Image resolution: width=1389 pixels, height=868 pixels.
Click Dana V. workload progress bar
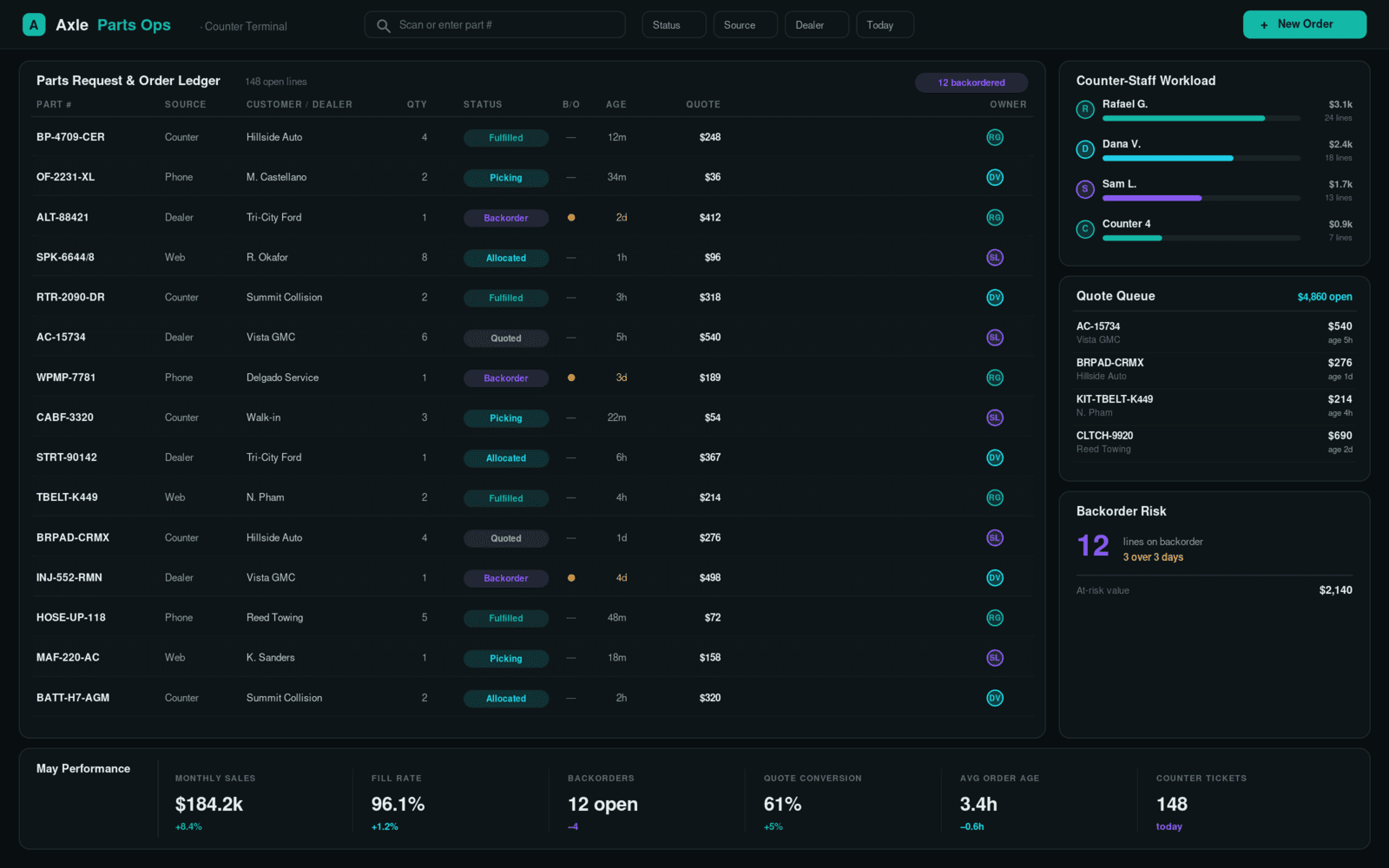point(1201,159)
